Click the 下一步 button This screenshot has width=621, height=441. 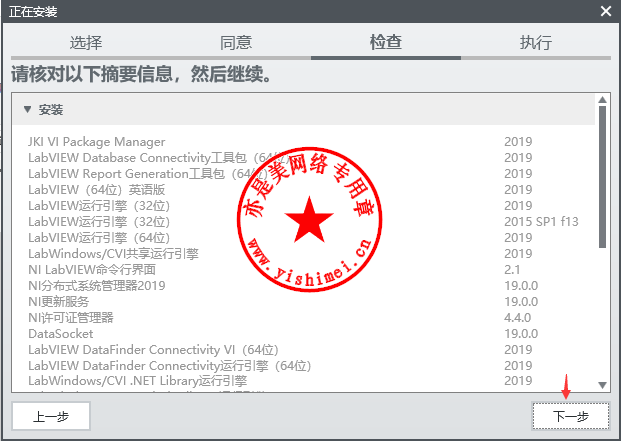coord(571,416)
